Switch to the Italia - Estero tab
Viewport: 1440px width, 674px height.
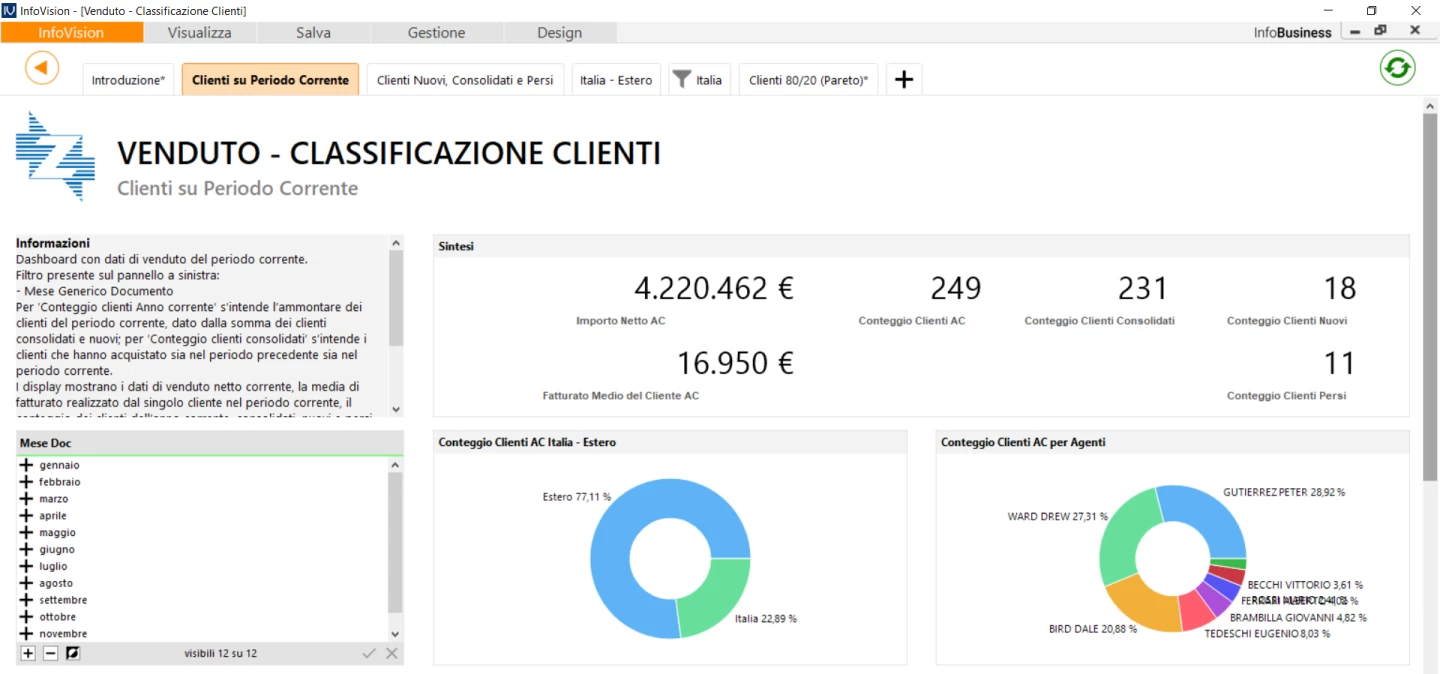[616, 80]
